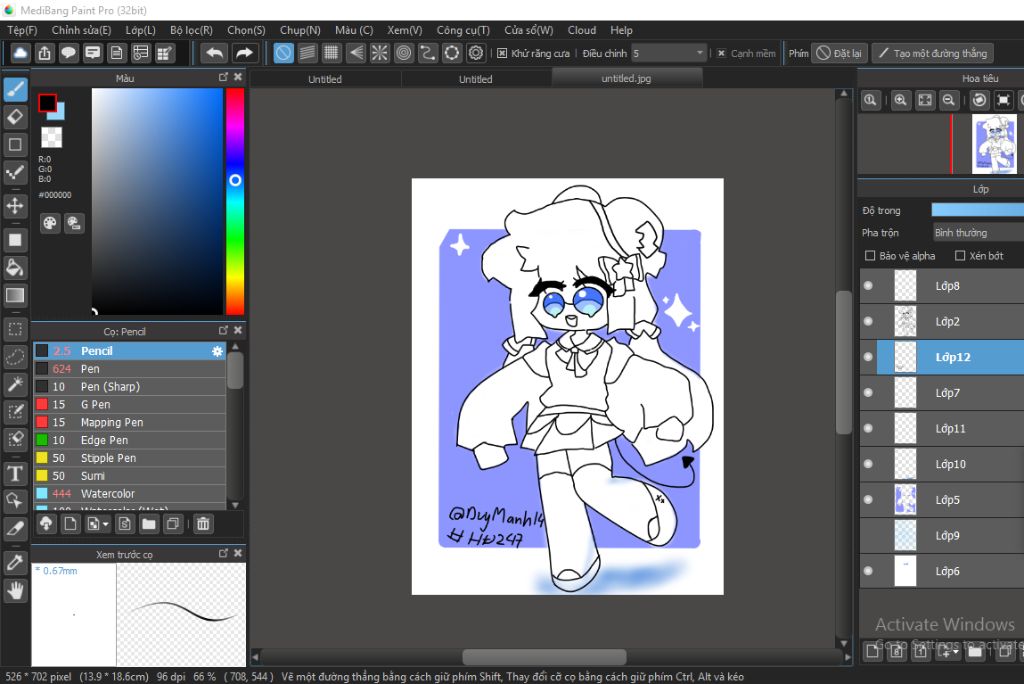Toggle Cạnh mềm checkbox

point(721,54)
